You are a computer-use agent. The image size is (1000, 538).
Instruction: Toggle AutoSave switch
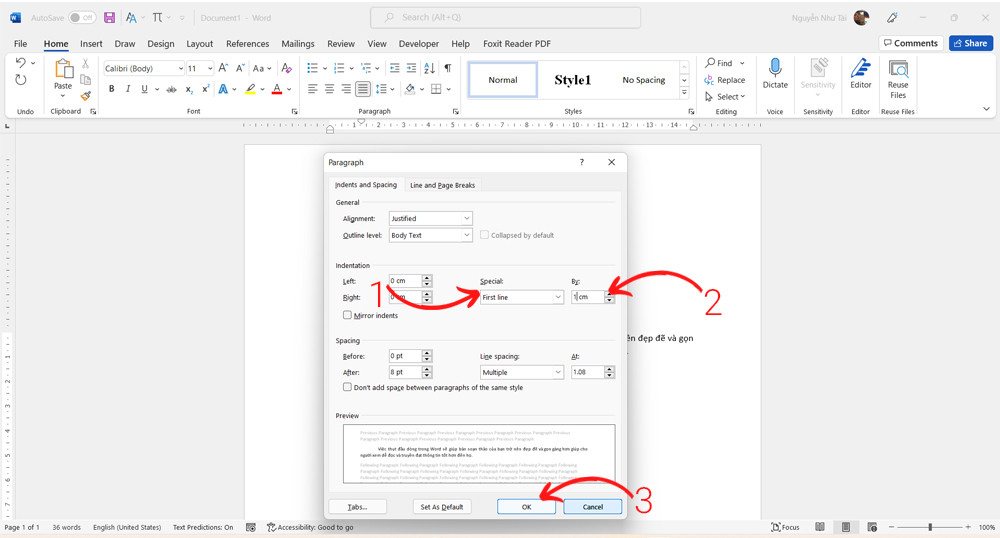pyautogui.click(x=82, y=18)
